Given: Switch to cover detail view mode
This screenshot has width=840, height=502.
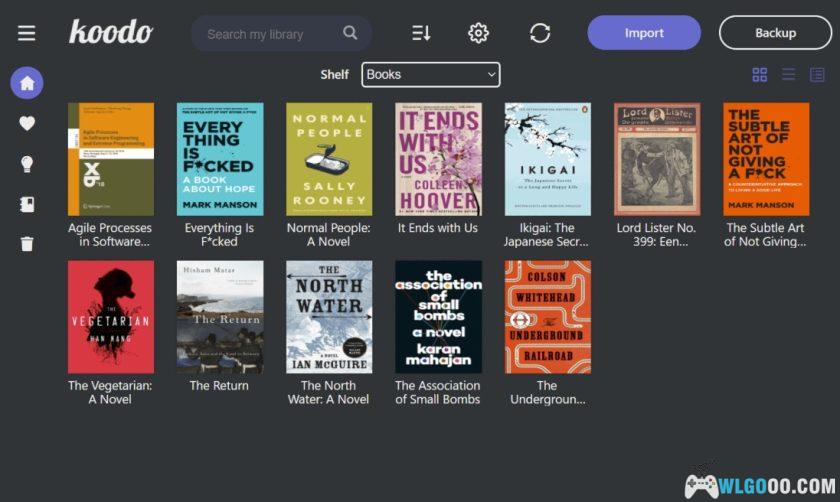Looking at the screenshot, I should tap(817, 75).
